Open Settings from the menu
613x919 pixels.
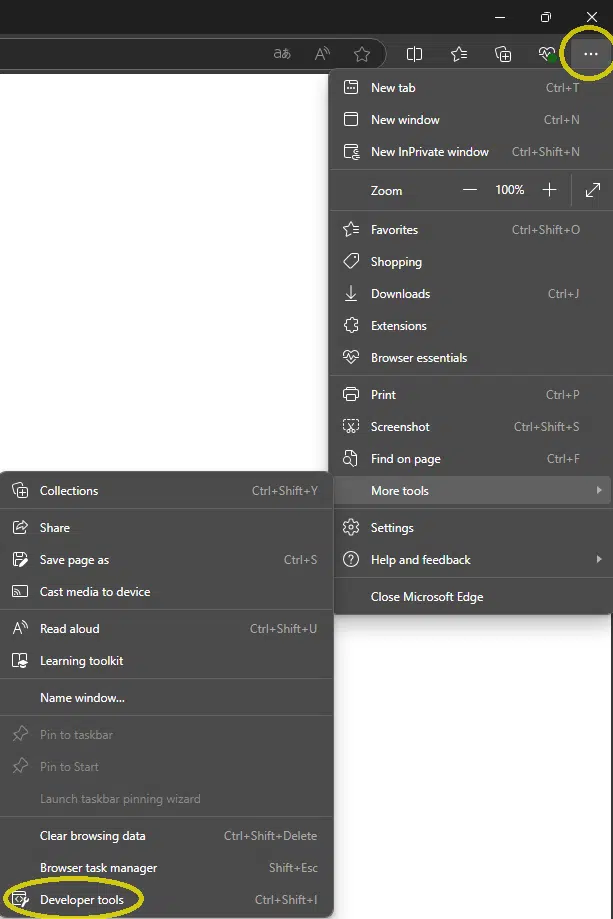click(392, 528)
